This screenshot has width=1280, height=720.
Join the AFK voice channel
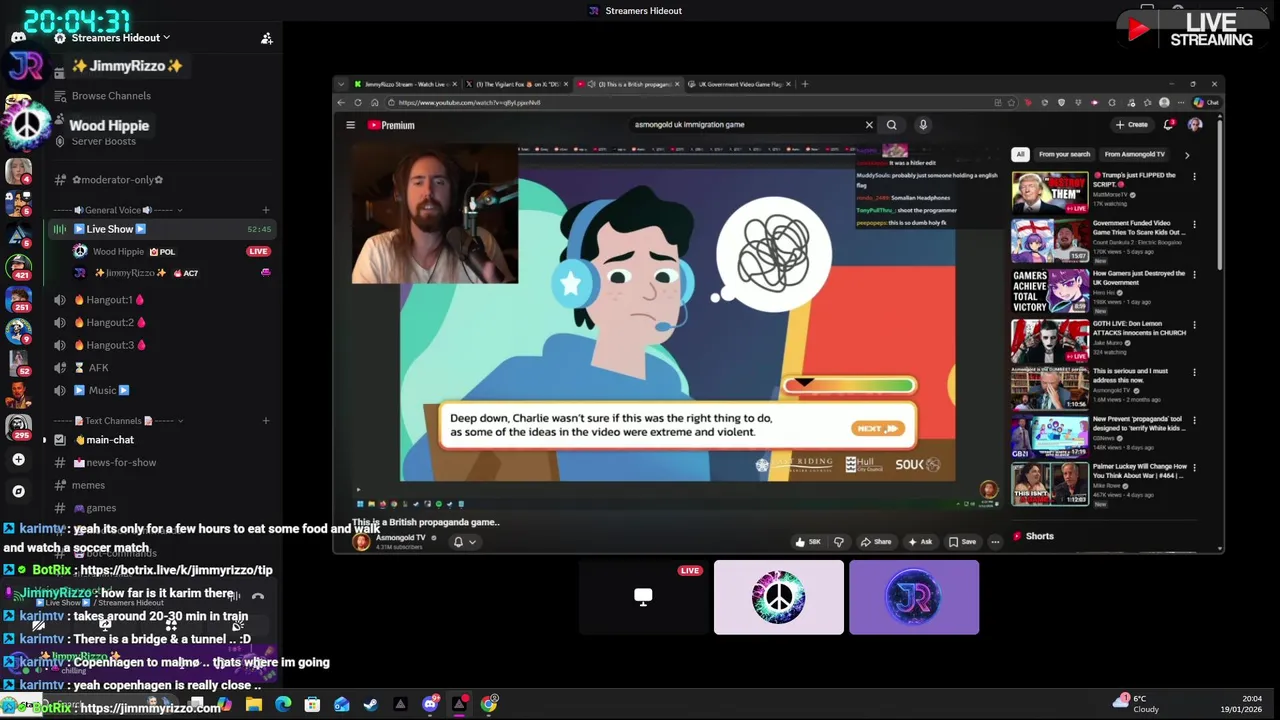(98, 368)
